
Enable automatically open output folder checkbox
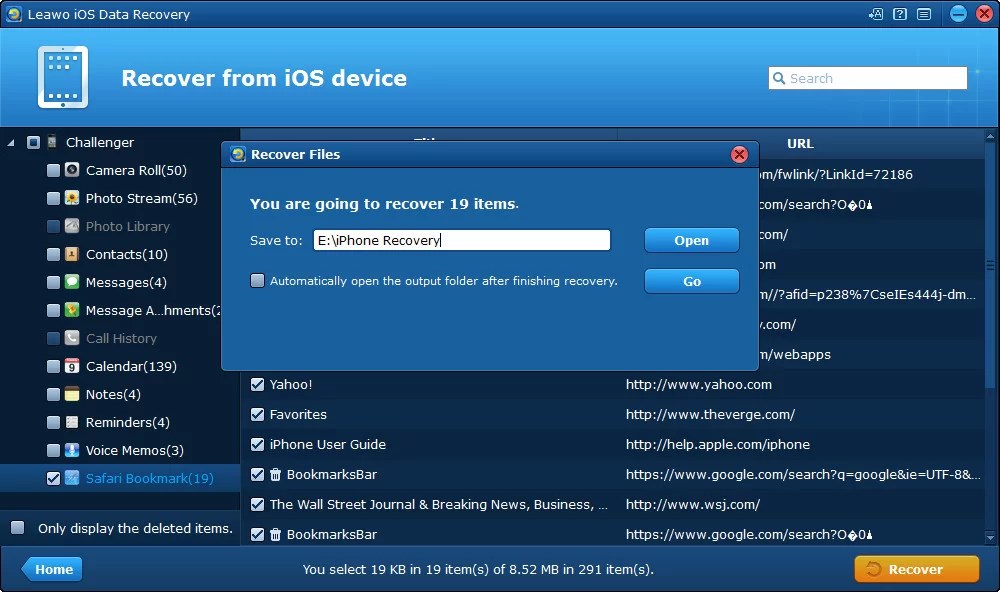pos(257,281)
